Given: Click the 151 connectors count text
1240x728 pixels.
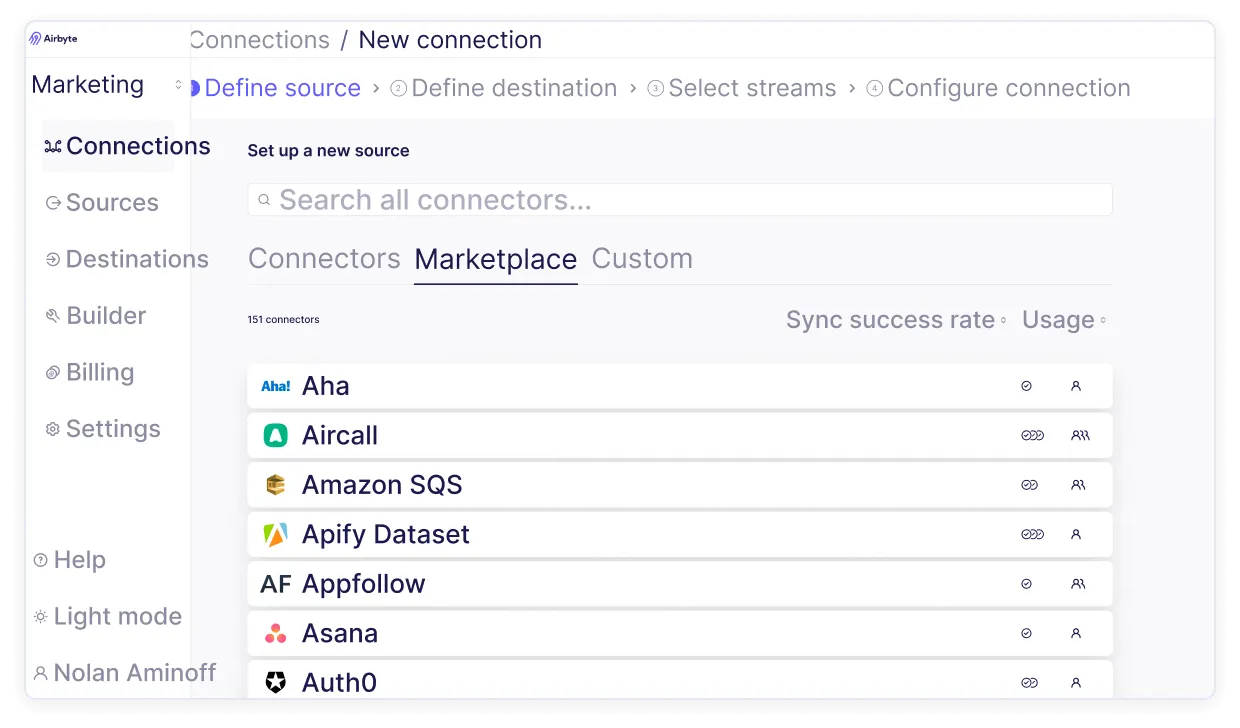Looking at the screenshot, I should tap(284, 320).
